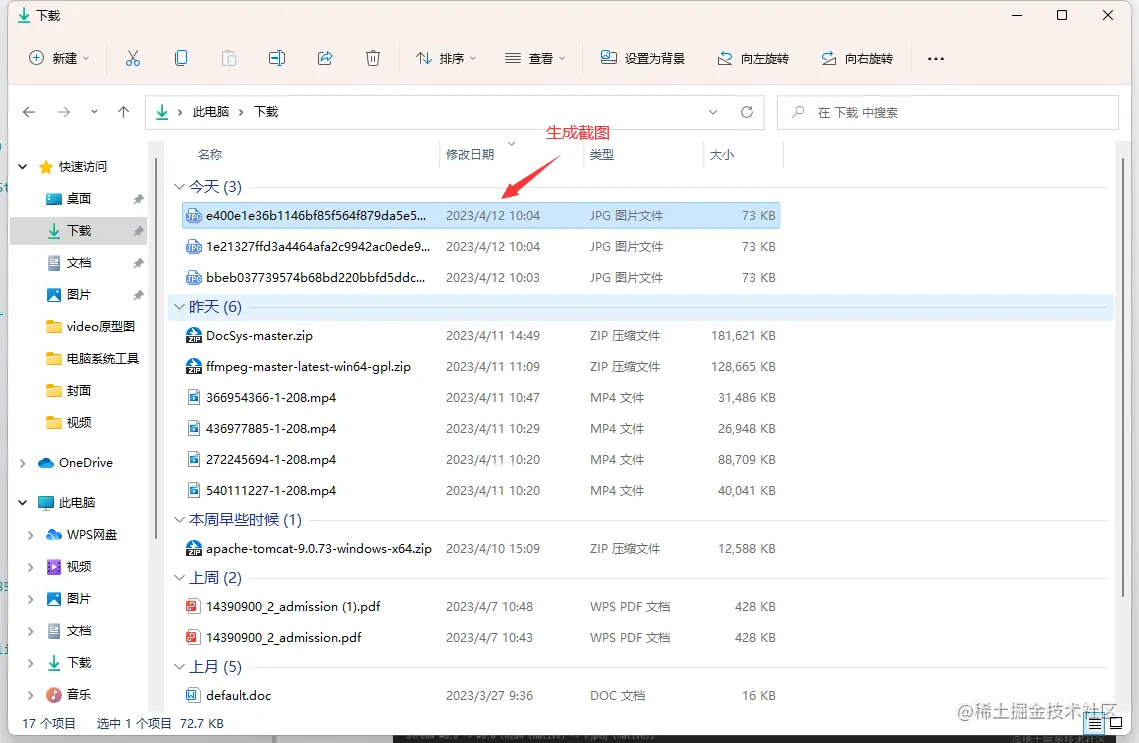Expand OneDrive in sidebar

click(23, 463)
